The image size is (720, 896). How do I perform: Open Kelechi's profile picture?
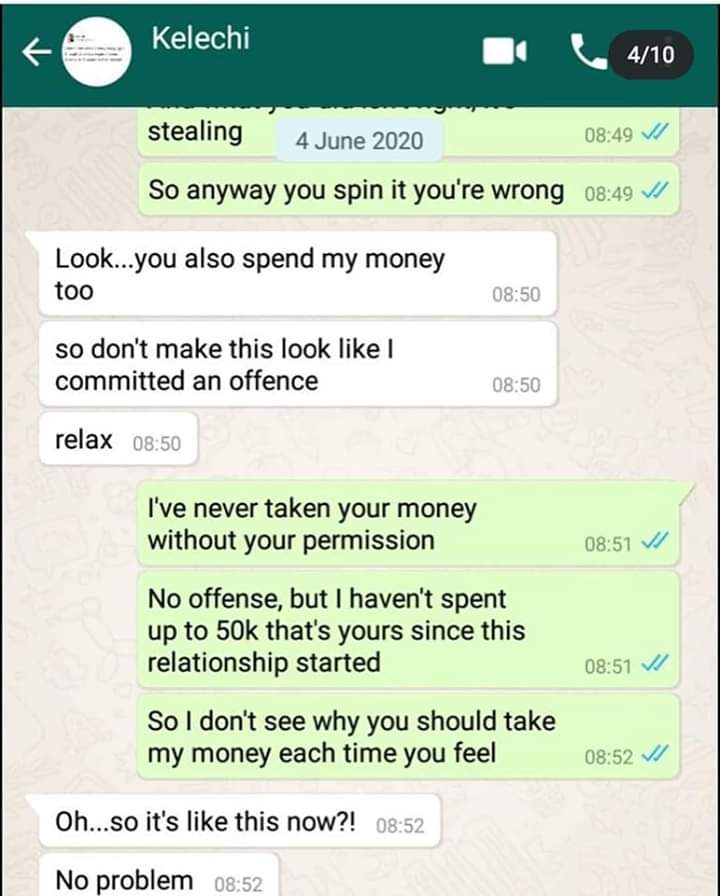tap(96, 52)
